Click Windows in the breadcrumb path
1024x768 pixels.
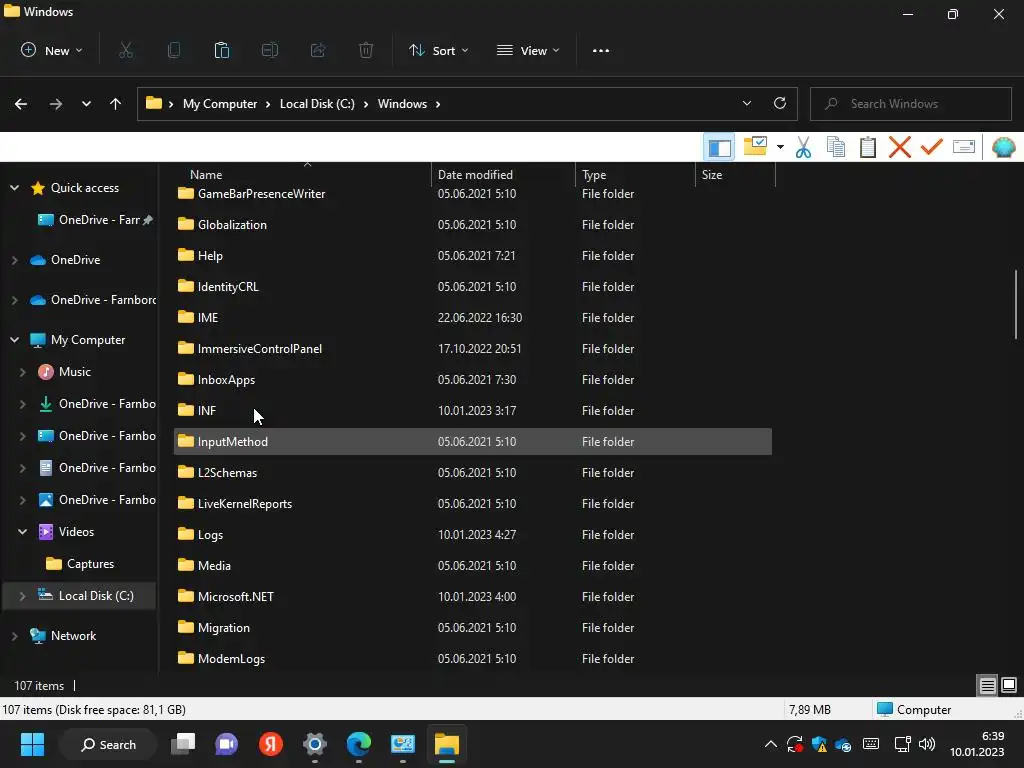[x=402, y=104]
